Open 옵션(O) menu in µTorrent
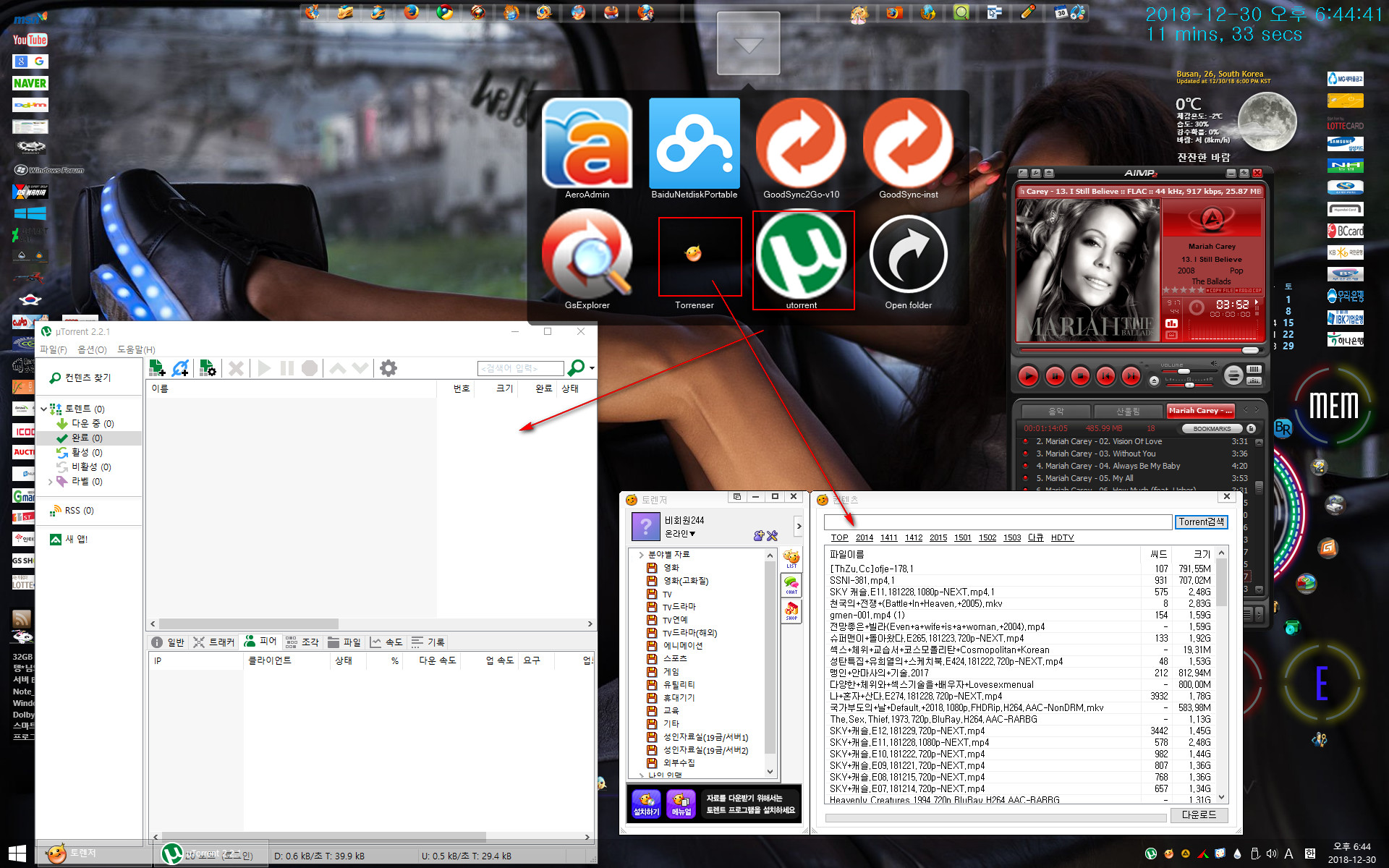Viewport: 1389px width, 868px height. coord(92,349)
